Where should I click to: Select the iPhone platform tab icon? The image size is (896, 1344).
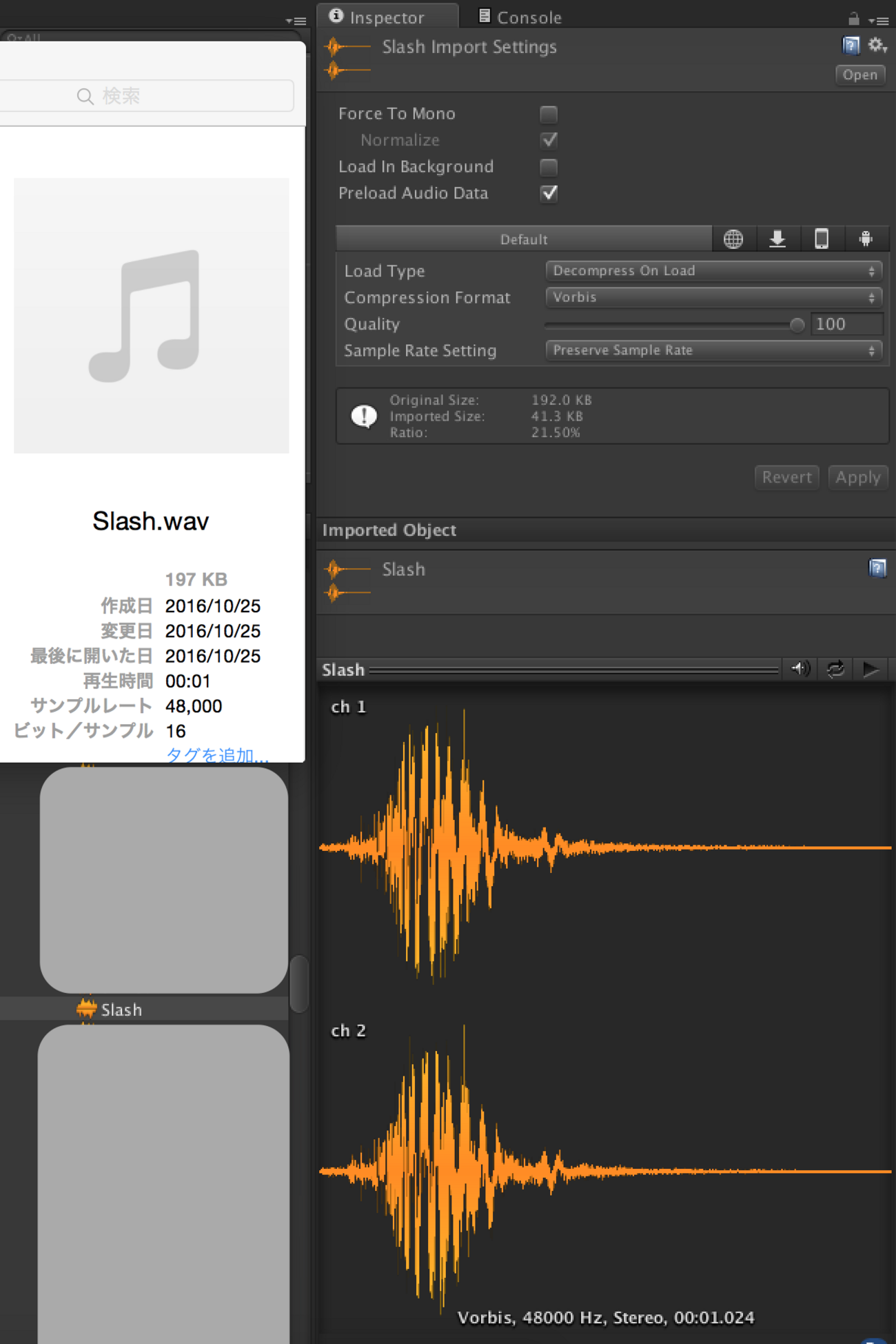tap(822, 239)
